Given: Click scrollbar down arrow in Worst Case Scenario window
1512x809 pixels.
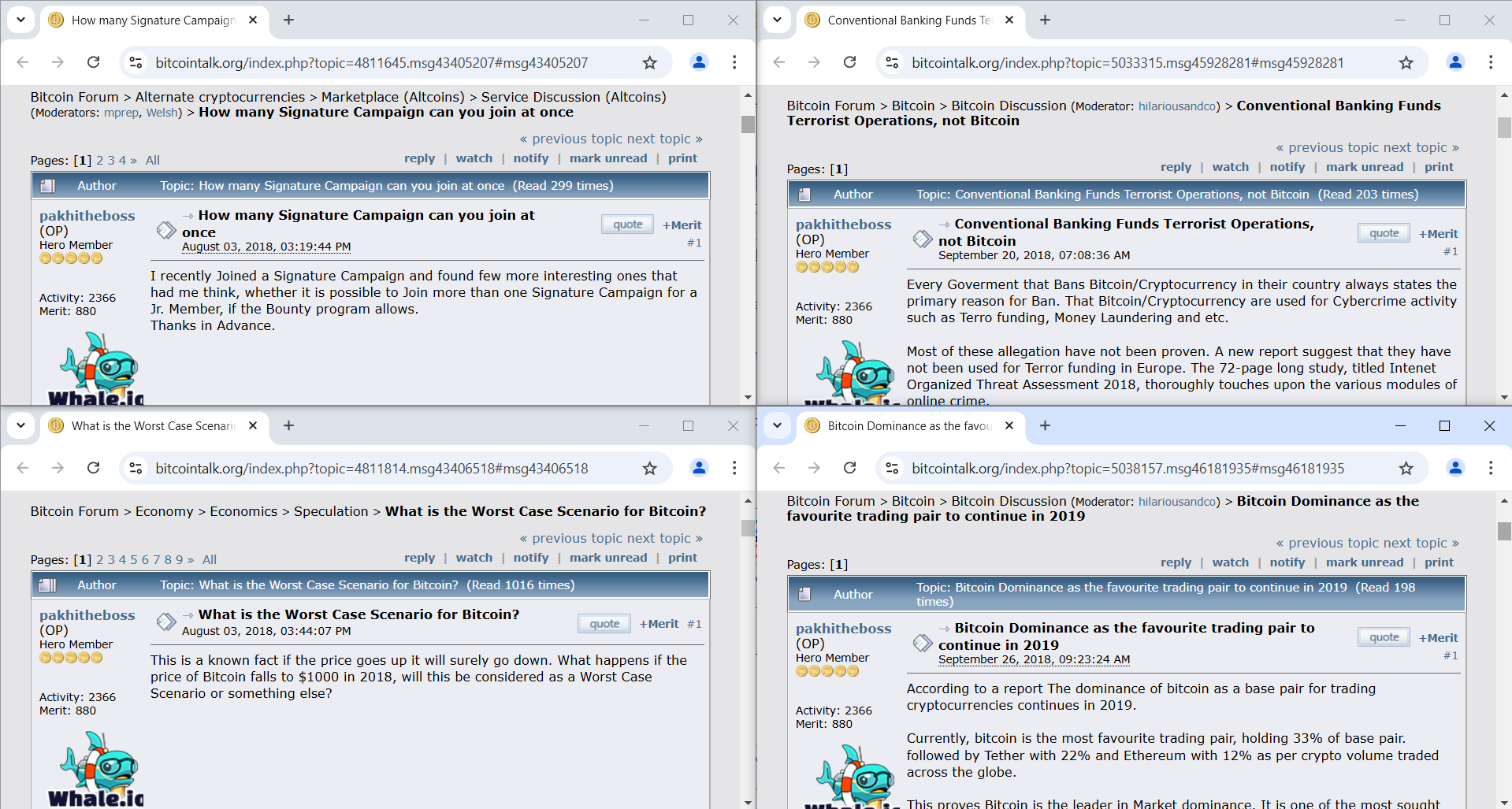Looking at the screenshot, I should point(748,802).
